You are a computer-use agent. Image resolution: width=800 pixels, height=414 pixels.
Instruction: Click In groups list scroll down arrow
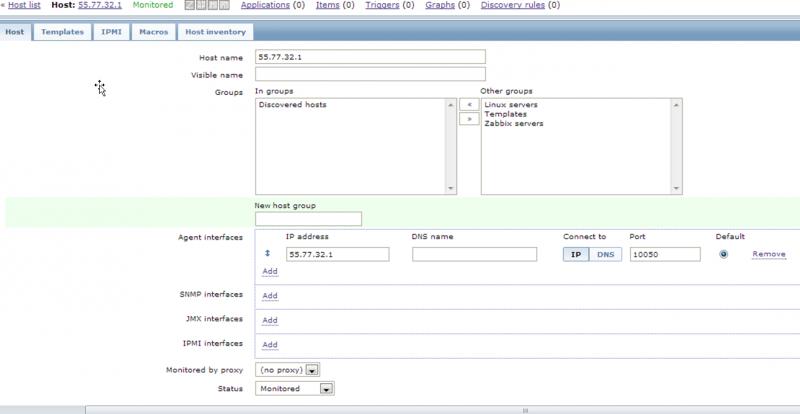451,188
